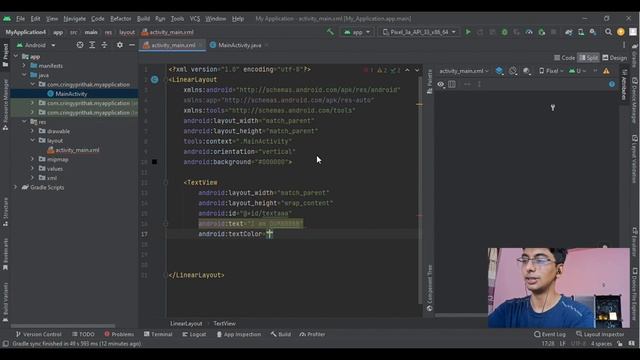Click the Sync Project with Gradle icon
The height and width of the screenshot is (360, 640).
pyautogui.click(x=569, y=32)
